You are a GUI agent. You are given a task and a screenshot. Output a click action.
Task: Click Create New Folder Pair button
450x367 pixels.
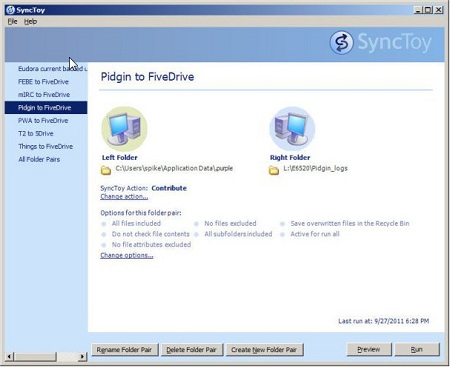click(264, 350)
